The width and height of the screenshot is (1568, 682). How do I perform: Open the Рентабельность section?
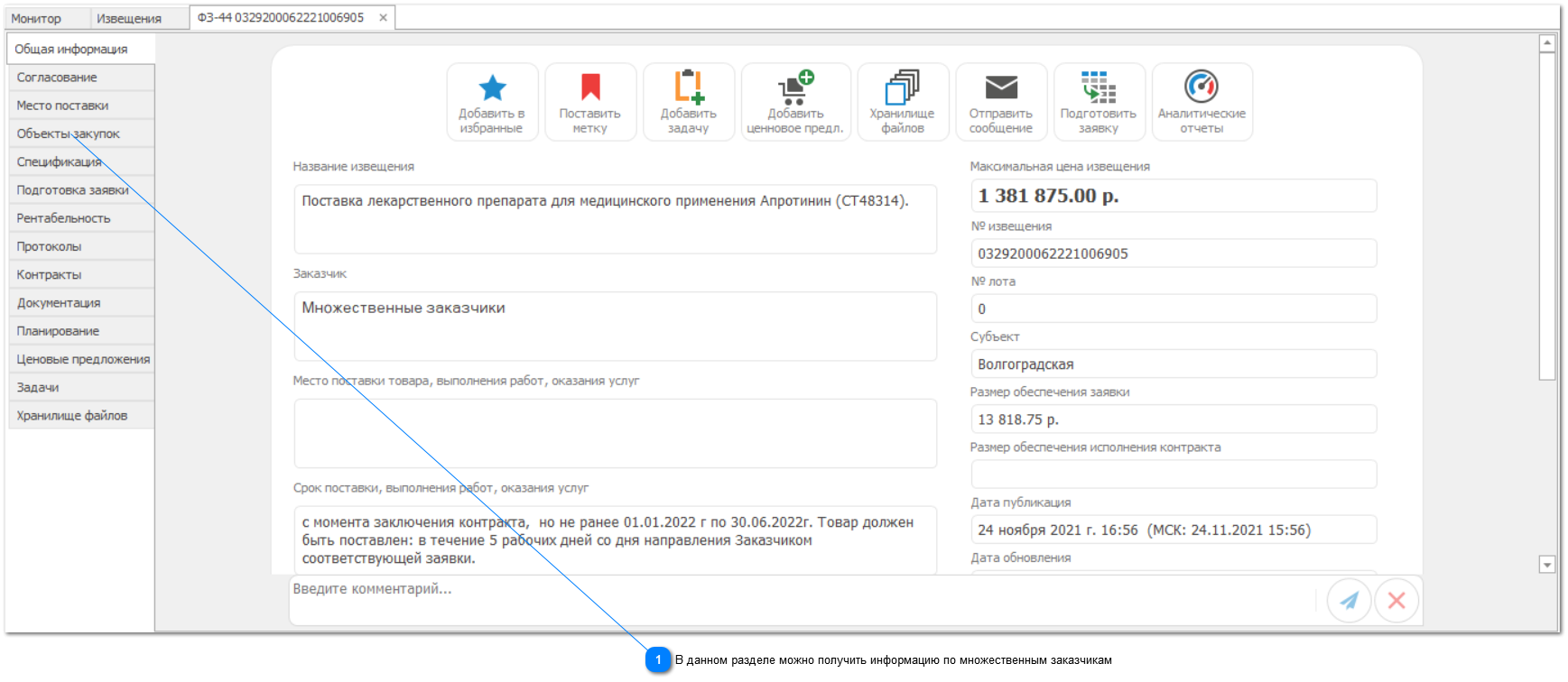pyautogui.click(x=81, y=218)
